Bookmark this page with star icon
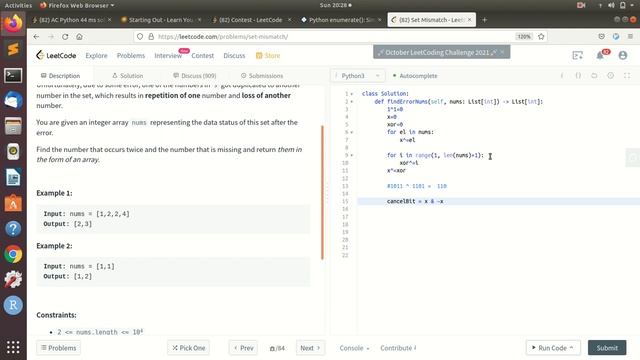This screenshot has width=640, height=360. (541, 37)
